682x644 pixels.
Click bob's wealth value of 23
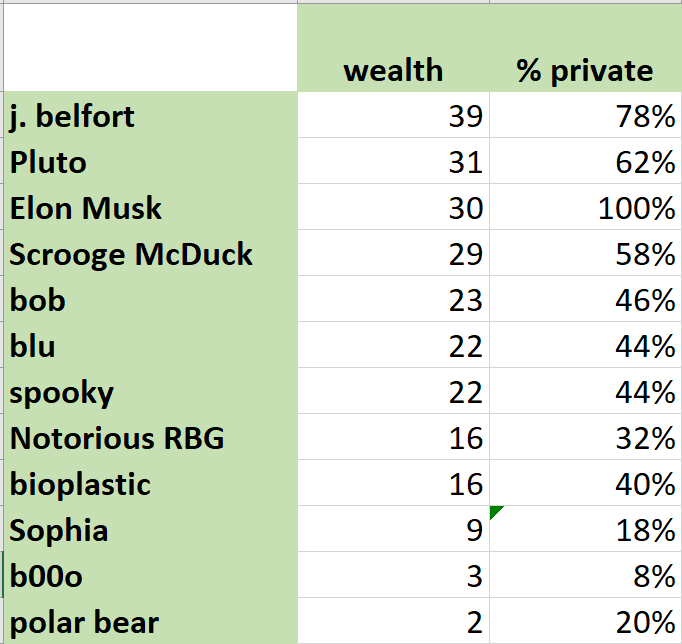coord(393,300)
